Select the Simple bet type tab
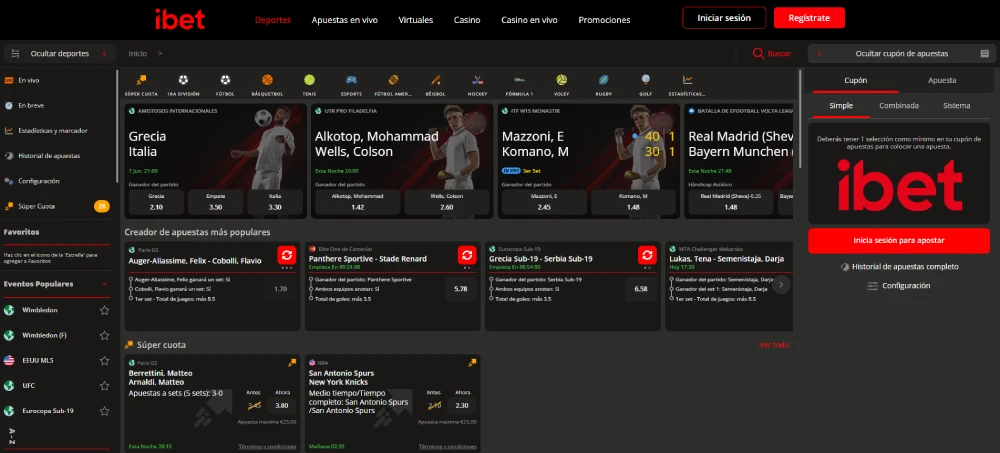 pos(841,105)
